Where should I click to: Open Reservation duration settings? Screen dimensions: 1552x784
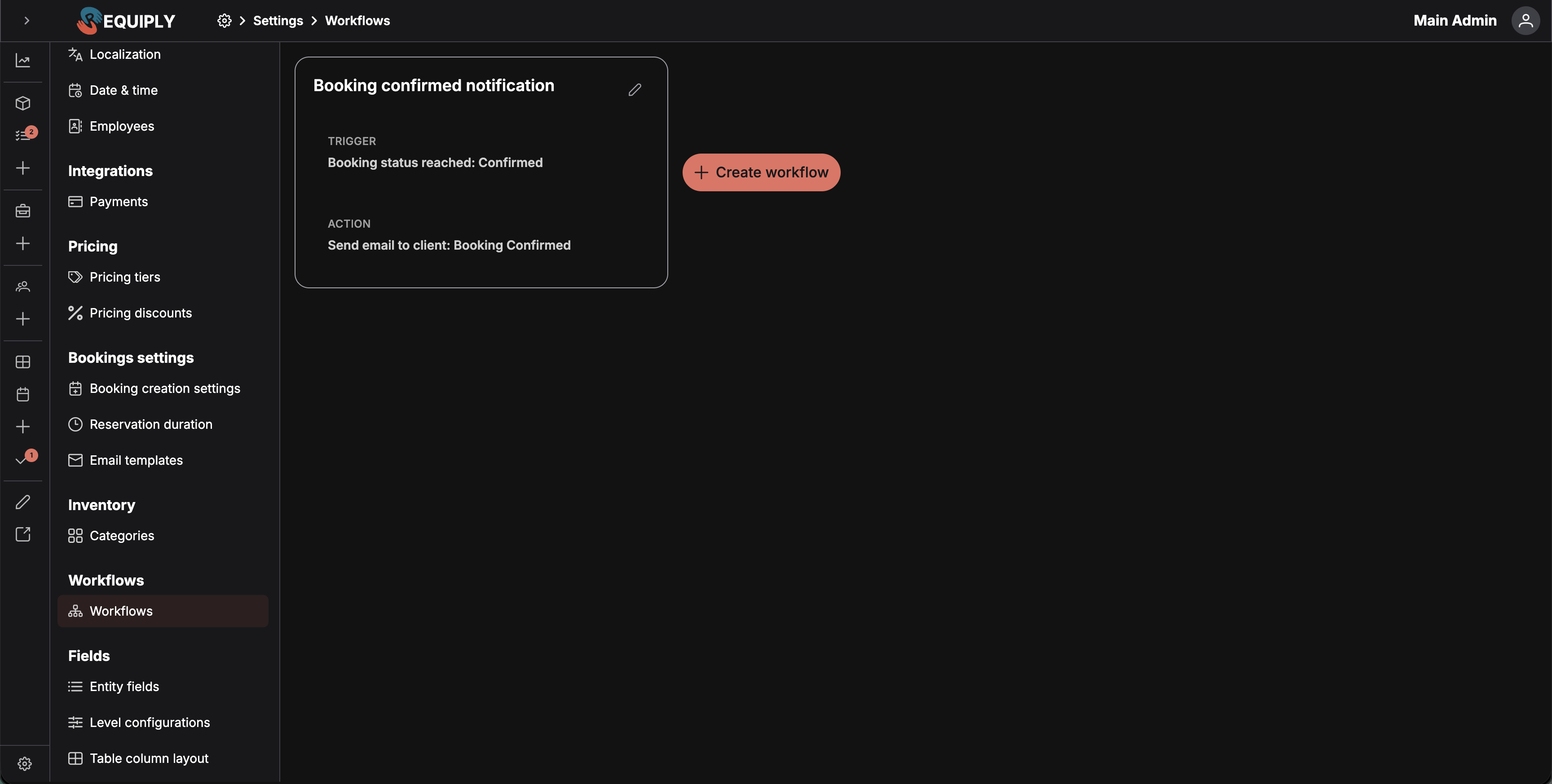coord(163,424)
